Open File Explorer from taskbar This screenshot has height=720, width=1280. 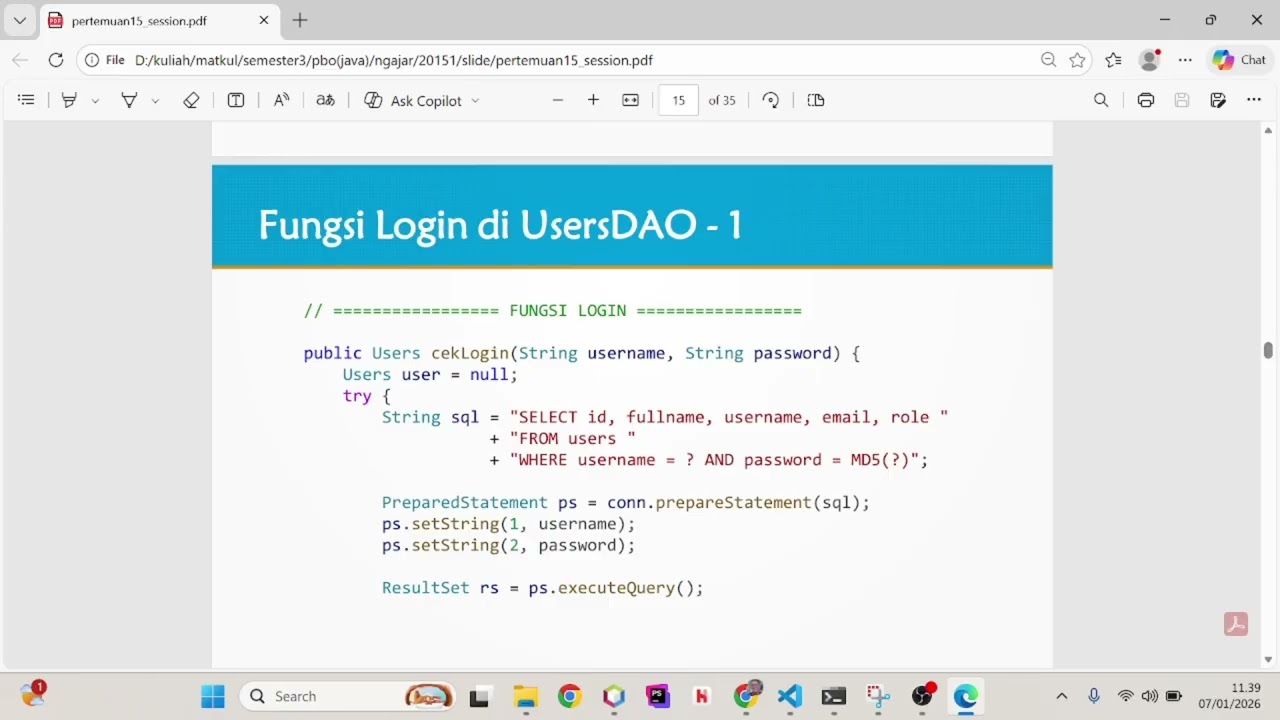[x=525, y=696]
